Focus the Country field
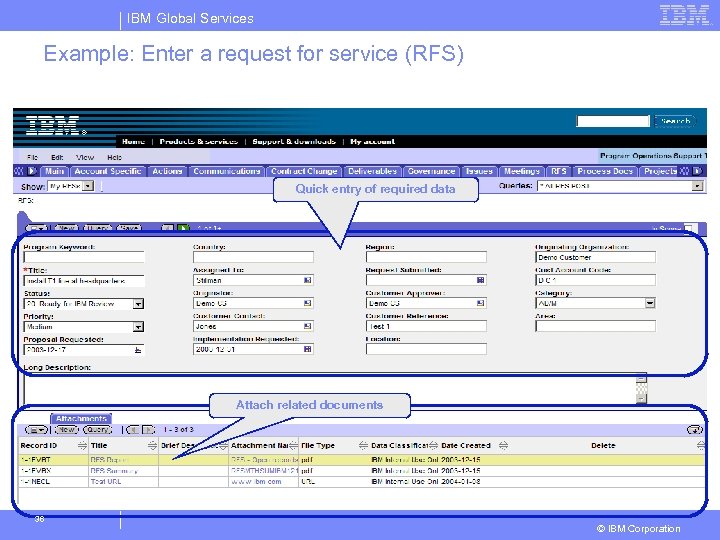 pyautogui.click(x=253, y=257)
